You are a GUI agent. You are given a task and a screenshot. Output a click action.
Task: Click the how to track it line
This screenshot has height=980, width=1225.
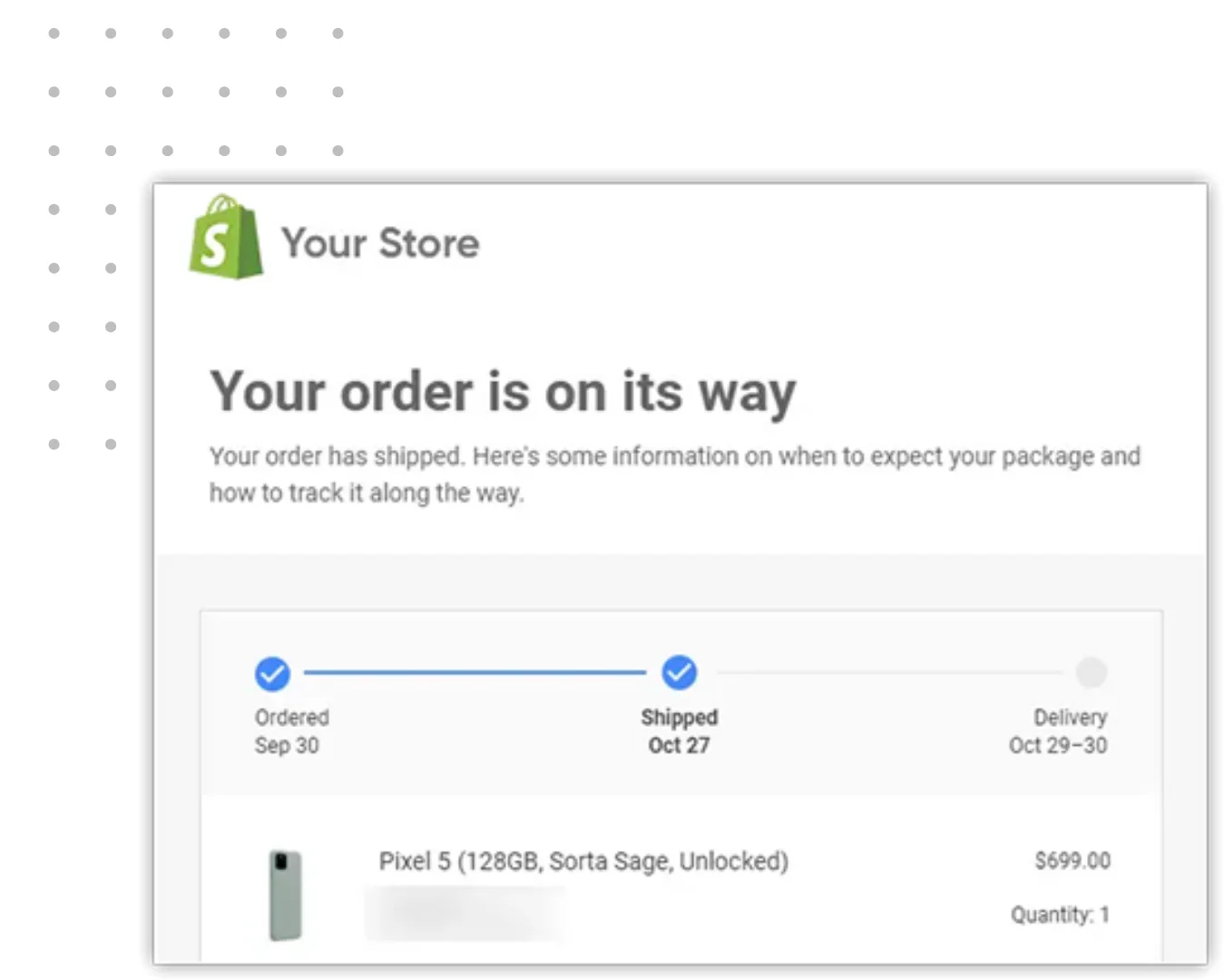(367, 493)
